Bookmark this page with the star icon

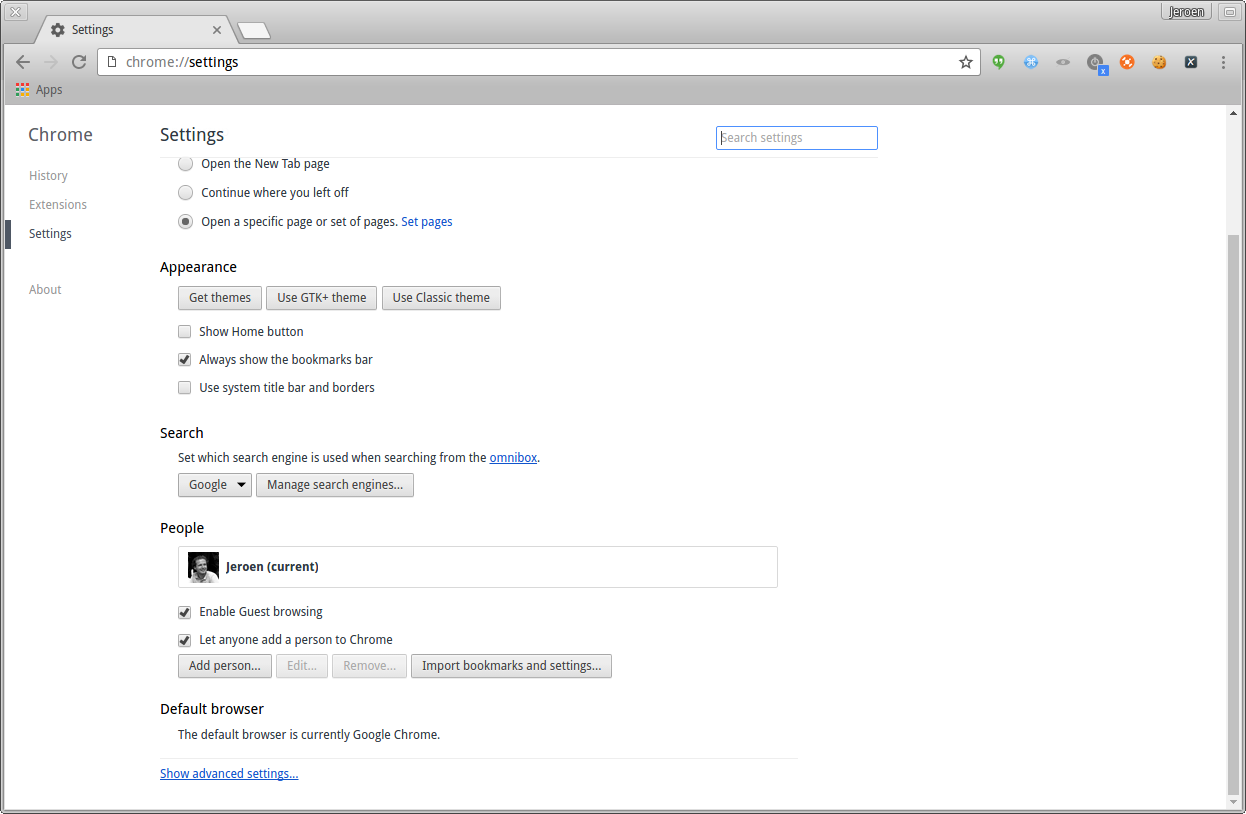point(966,62)
